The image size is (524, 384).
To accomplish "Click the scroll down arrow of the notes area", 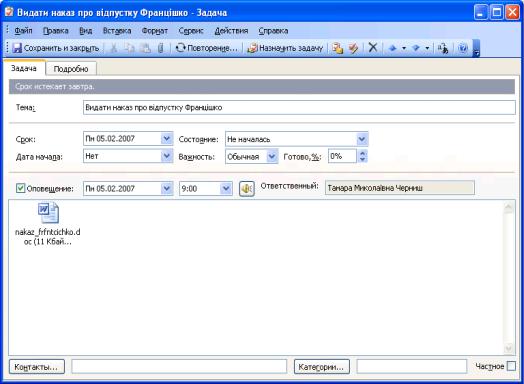I will [x=509, y=348].
